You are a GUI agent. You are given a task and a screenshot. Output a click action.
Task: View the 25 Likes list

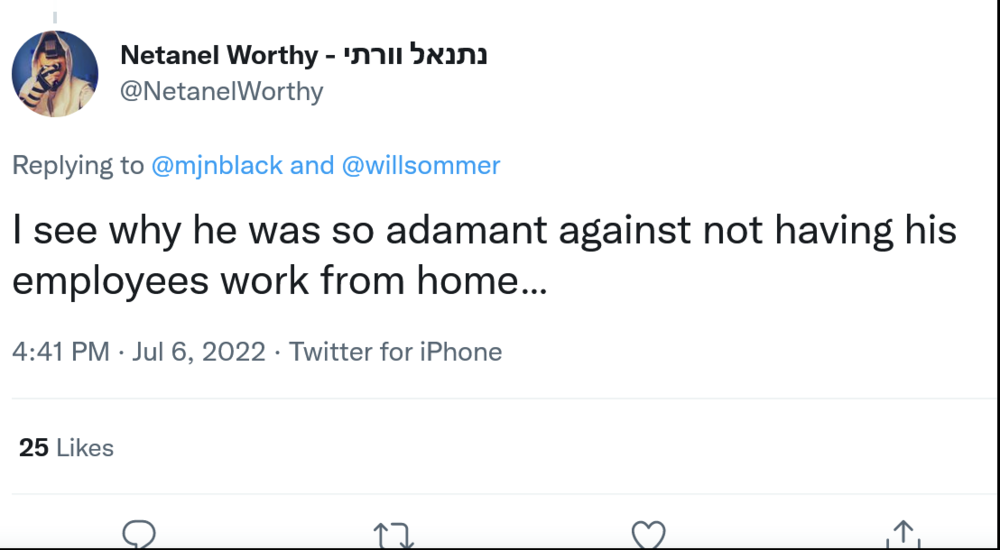tap(66, 447)
